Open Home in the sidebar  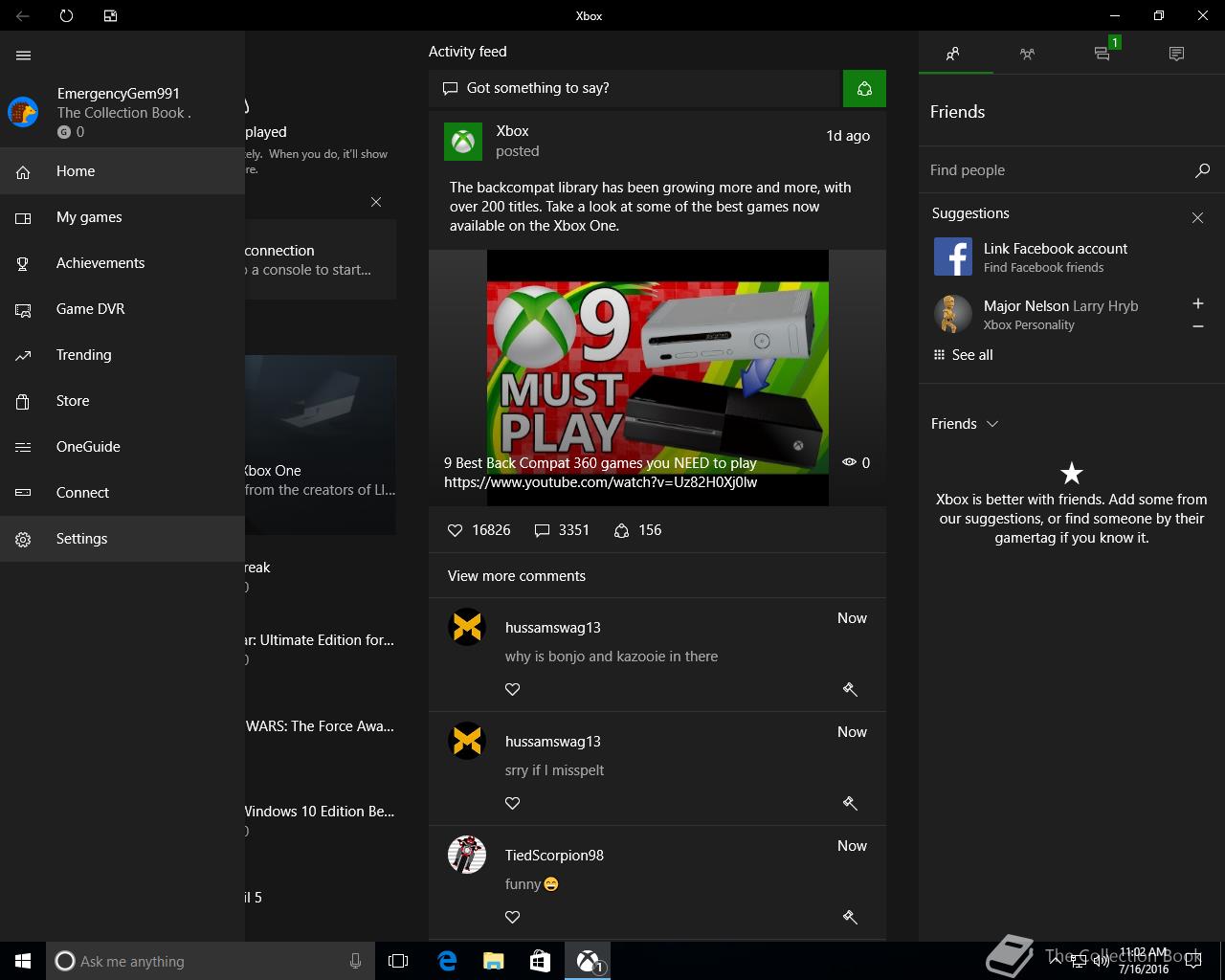[122, 171]
